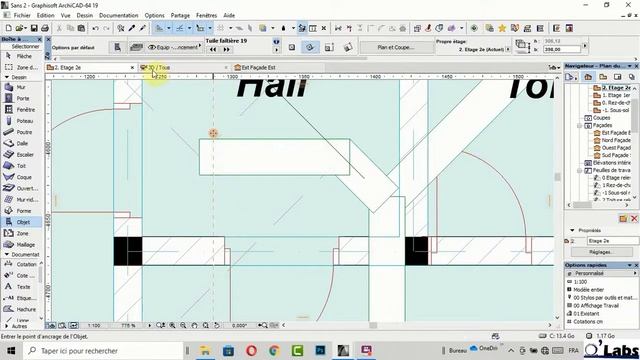Close the 2. Etage 2e tab
Screen dimensions: 640x360
click(132, 67)
